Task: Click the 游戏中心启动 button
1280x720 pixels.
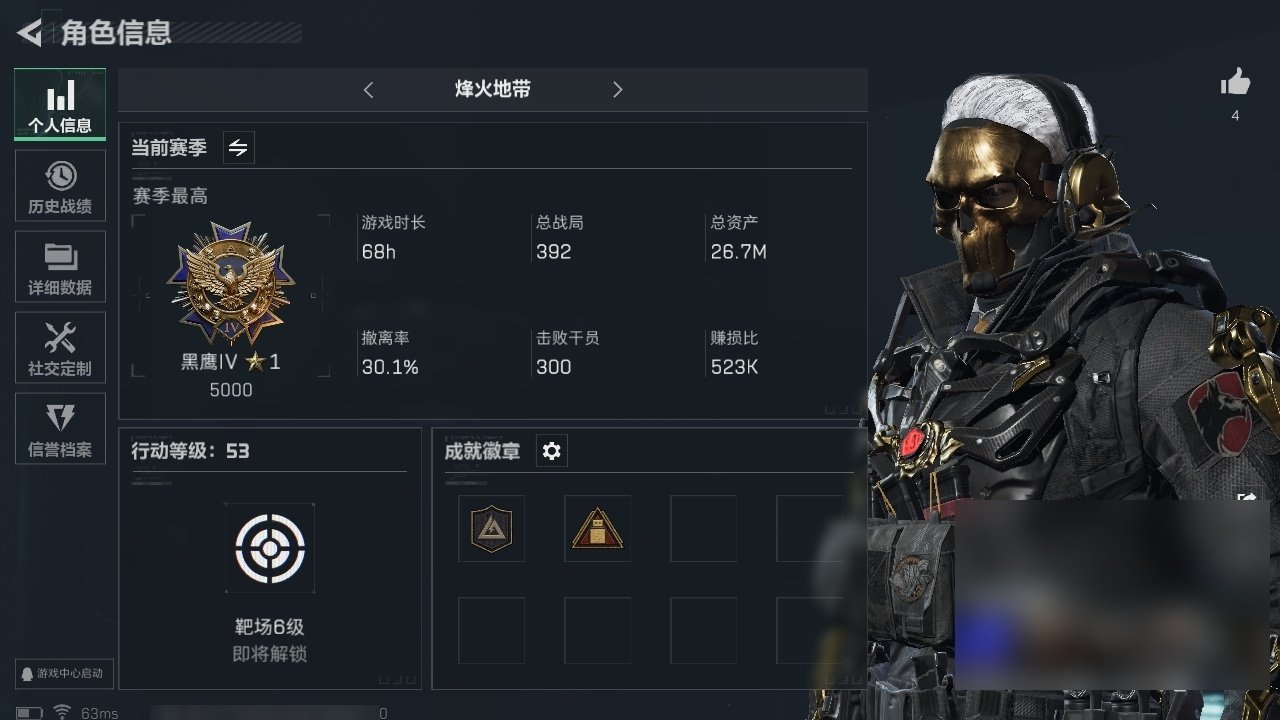Action: [62, 673]
